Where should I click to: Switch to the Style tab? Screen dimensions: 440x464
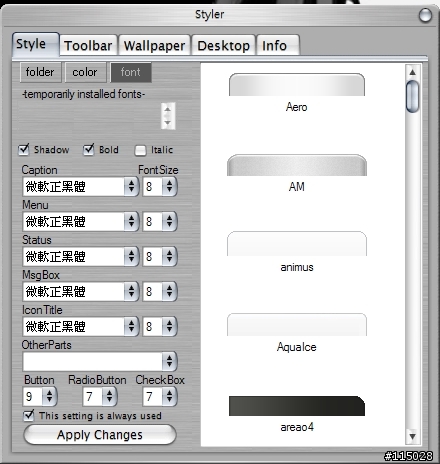point(36,44)
